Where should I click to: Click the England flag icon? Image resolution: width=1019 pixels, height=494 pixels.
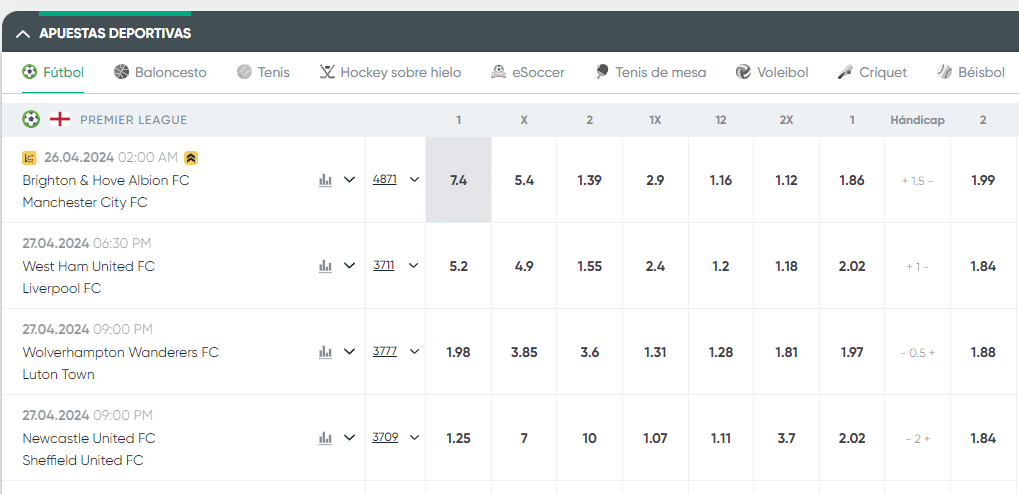pos(60,120)
